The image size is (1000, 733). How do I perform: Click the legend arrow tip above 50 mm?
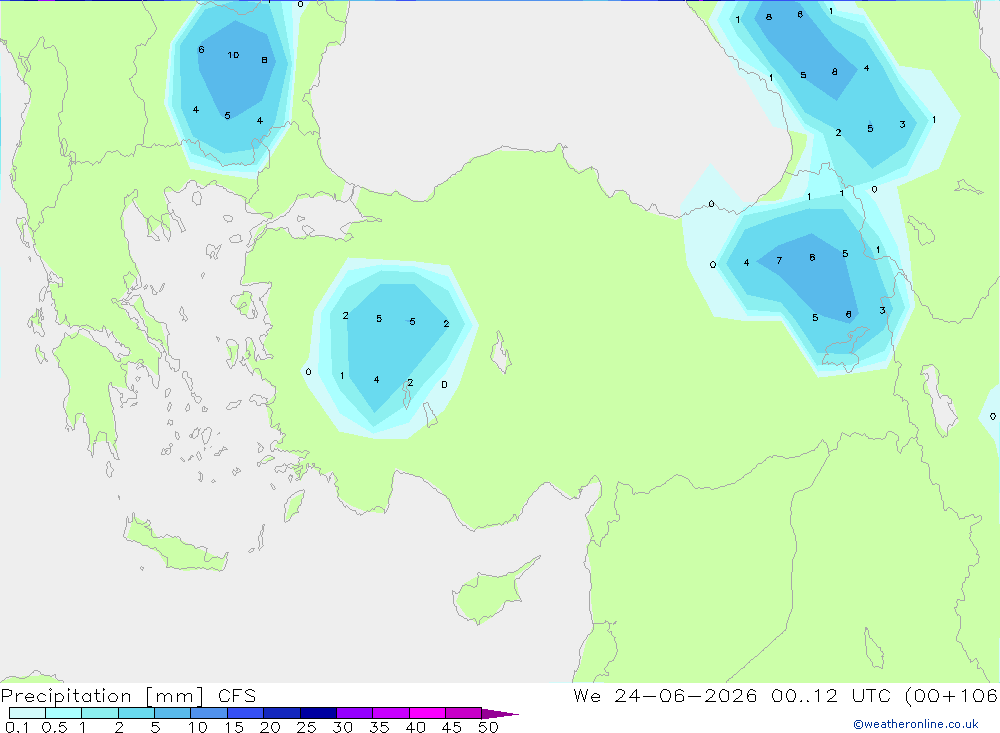499,713
